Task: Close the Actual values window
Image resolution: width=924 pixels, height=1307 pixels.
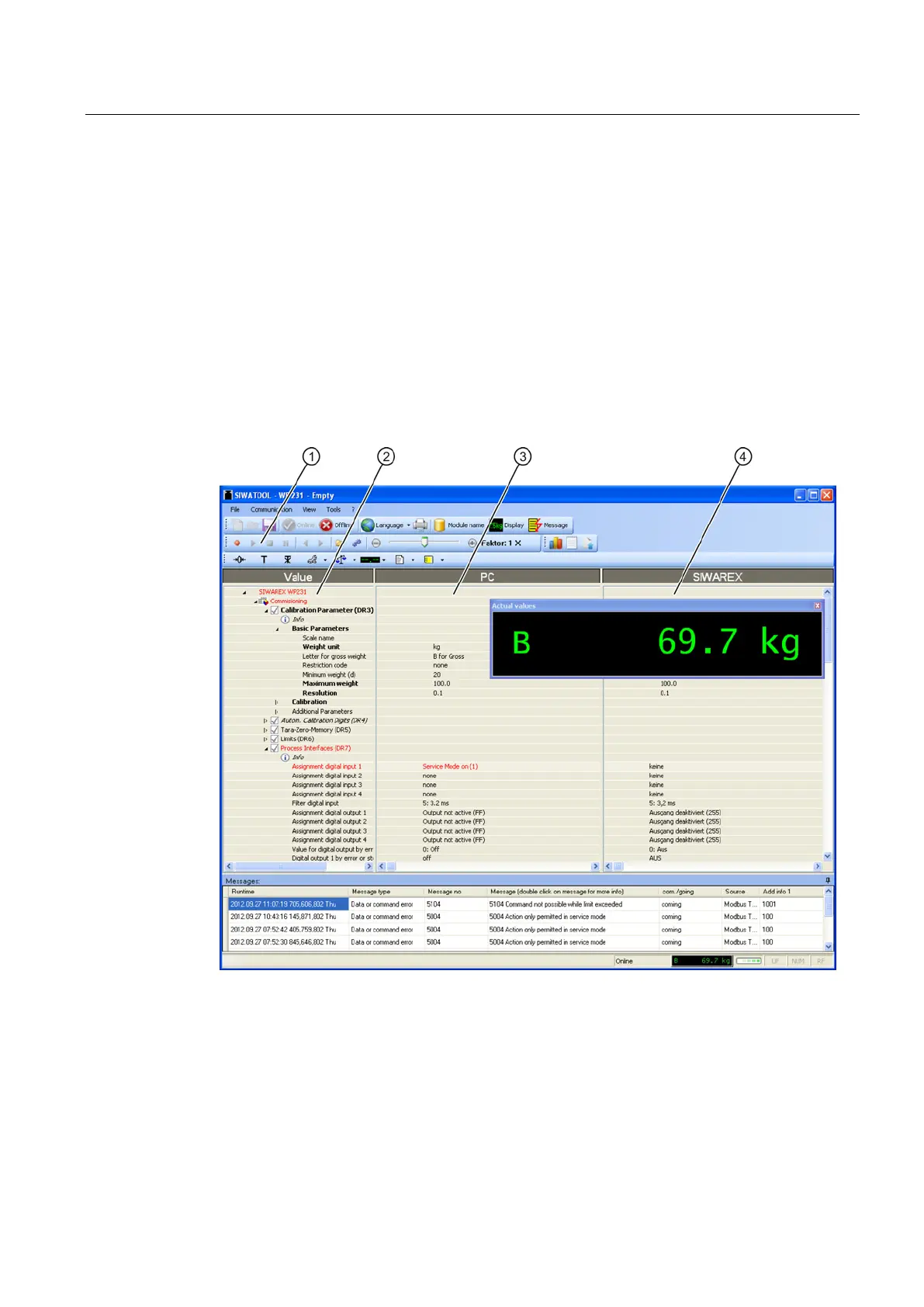Action: point(817,605)
